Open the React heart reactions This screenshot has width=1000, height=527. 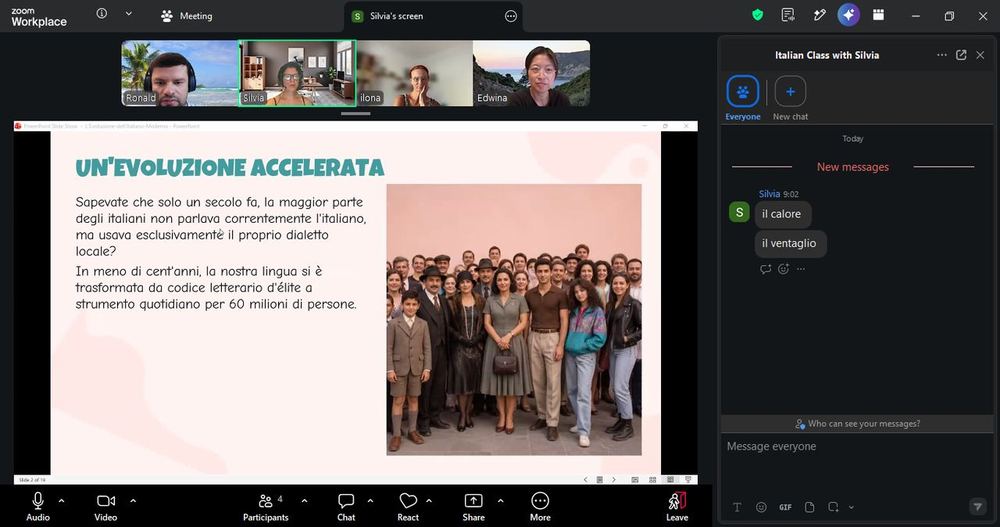[x=408, y=507]
